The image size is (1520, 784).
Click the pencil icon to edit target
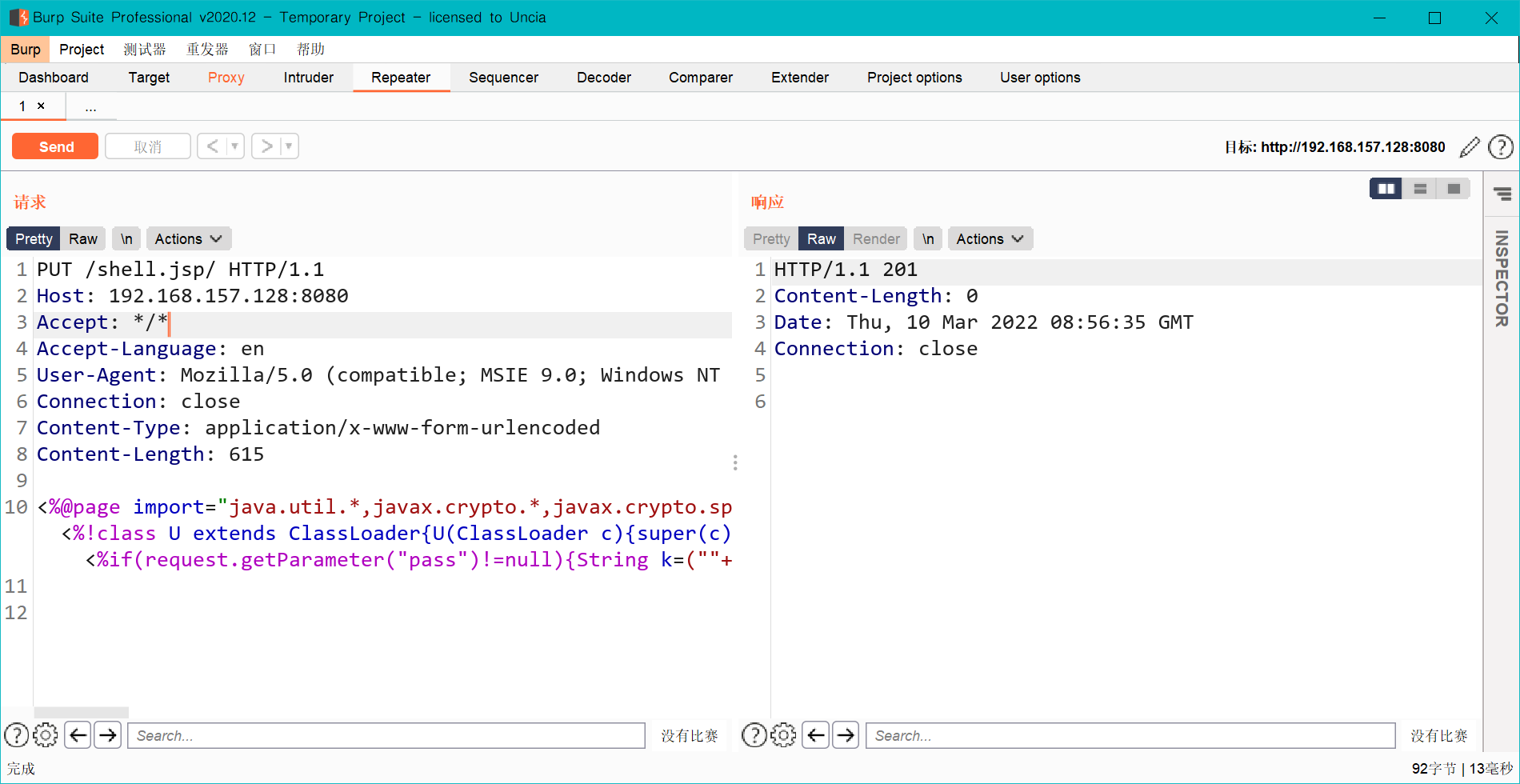click(1470, 147)
